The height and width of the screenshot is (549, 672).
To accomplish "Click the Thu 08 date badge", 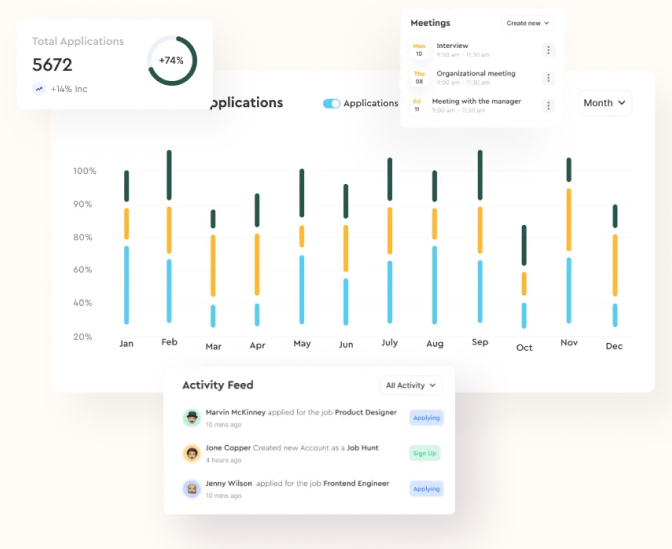I will 419,78.
